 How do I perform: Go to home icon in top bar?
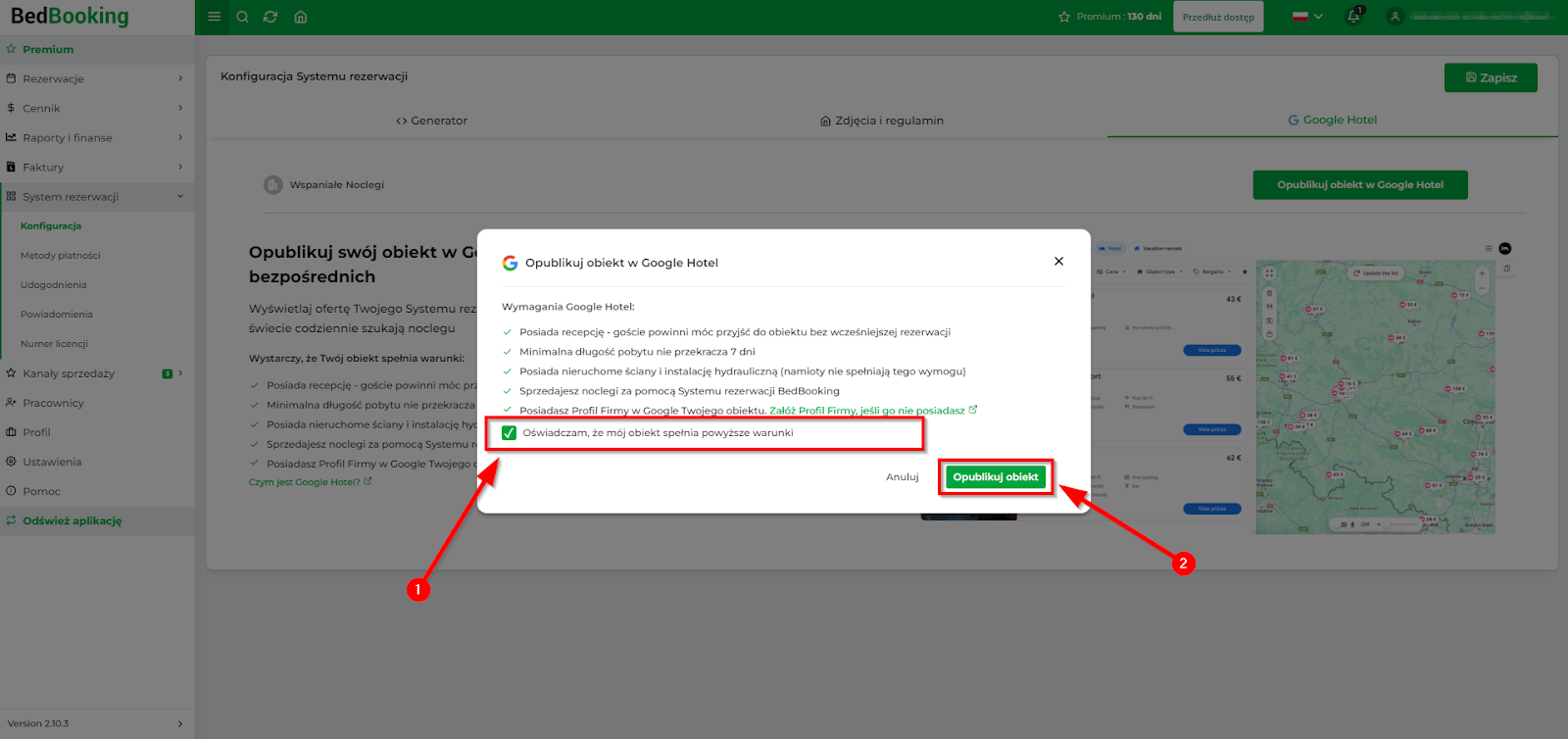pos(301,17)
